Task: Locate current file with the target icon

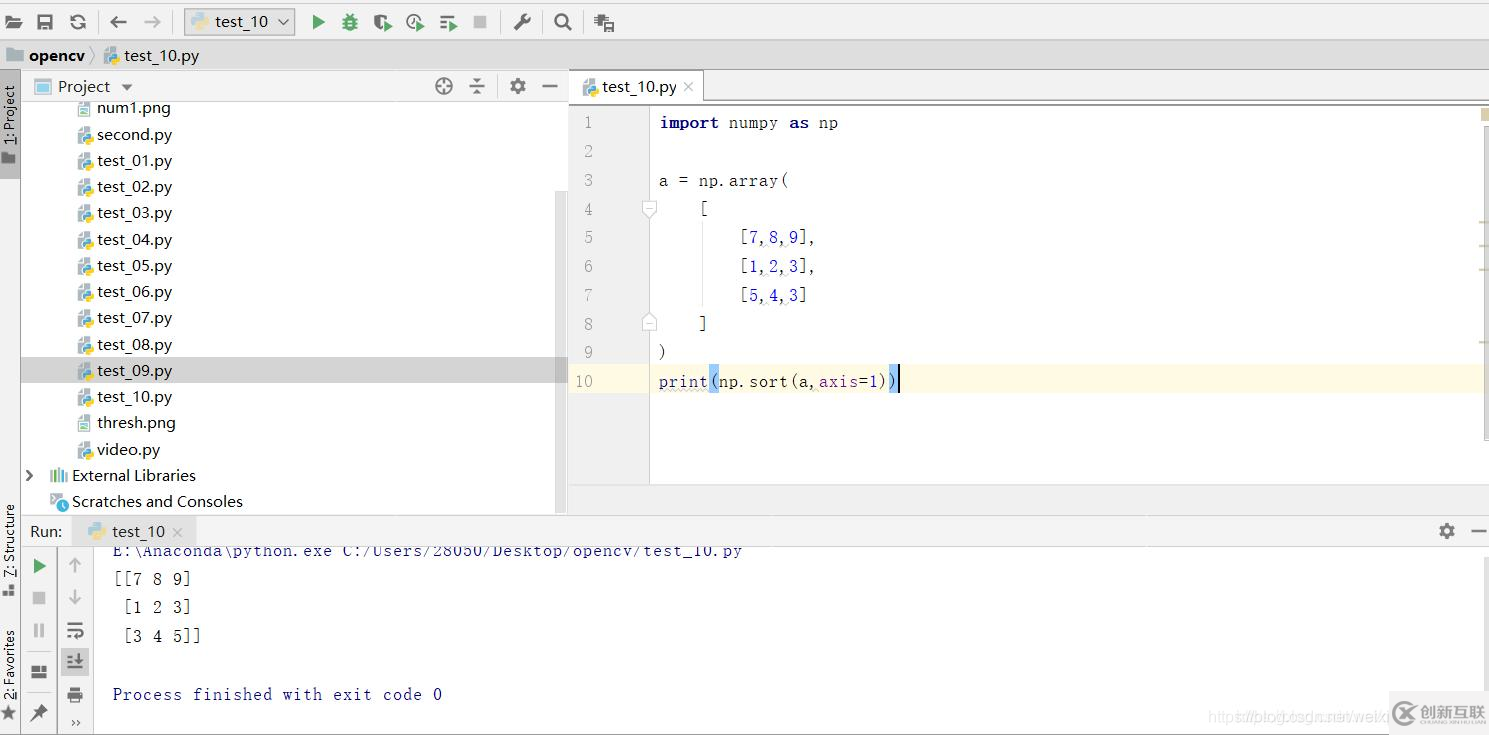Action: [444, 86]
